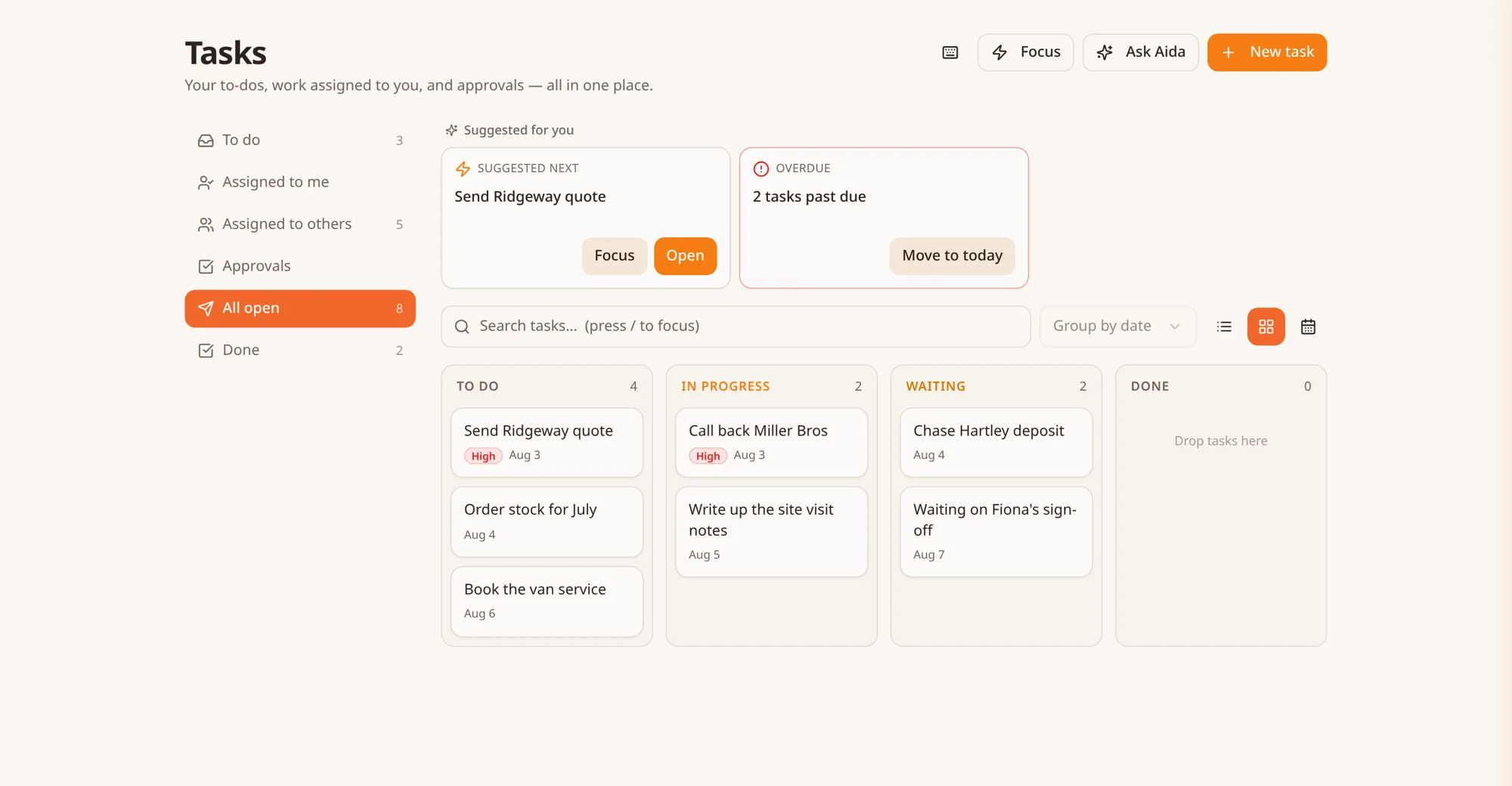Image resolution: width=1512 pixels, height=786 pixels.
Task: Move overdue tasks to today
Action: [952, 255]
